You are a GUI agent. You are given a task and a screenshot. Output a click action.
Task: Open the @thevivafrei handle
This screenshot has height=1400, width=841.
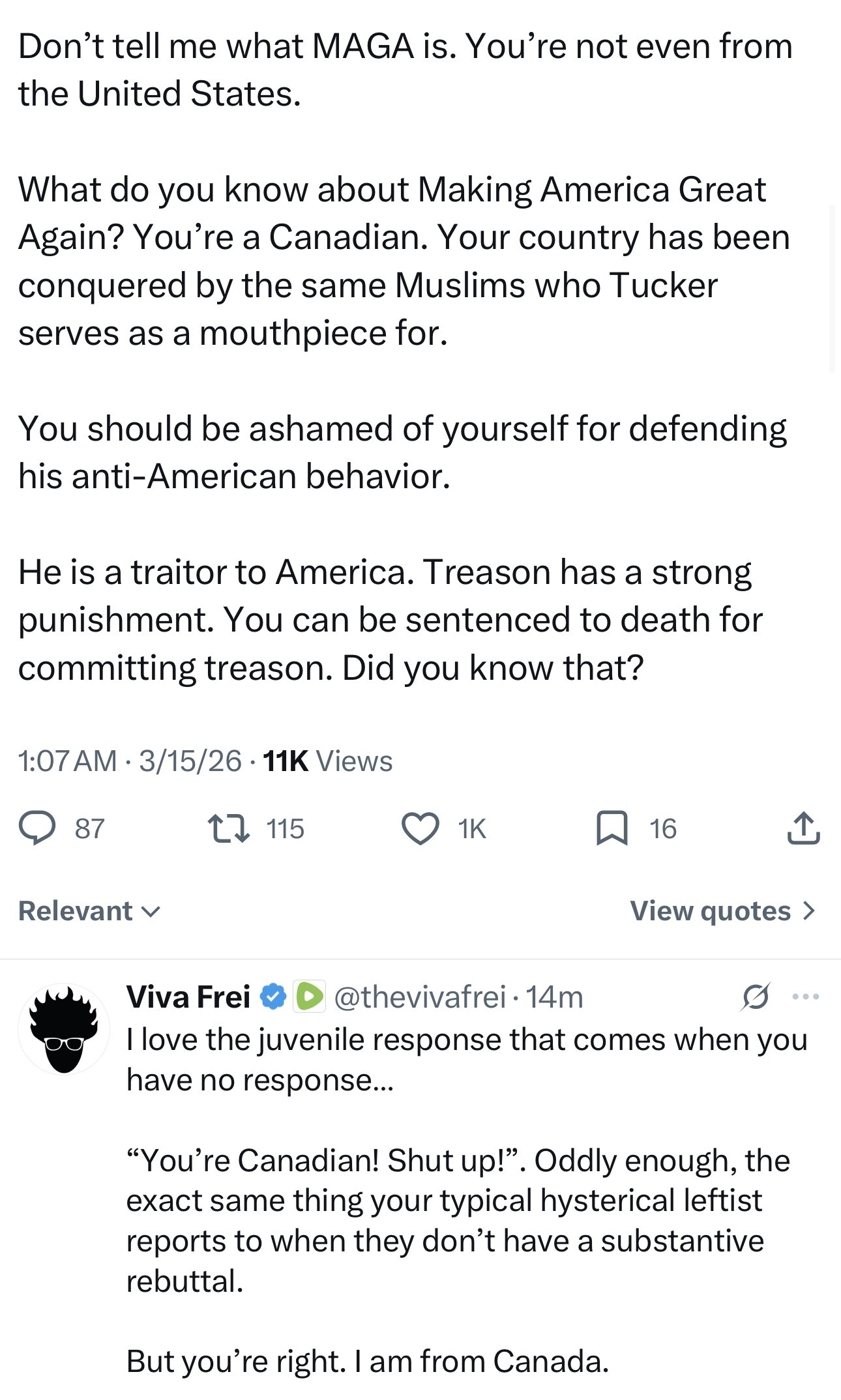420,997
